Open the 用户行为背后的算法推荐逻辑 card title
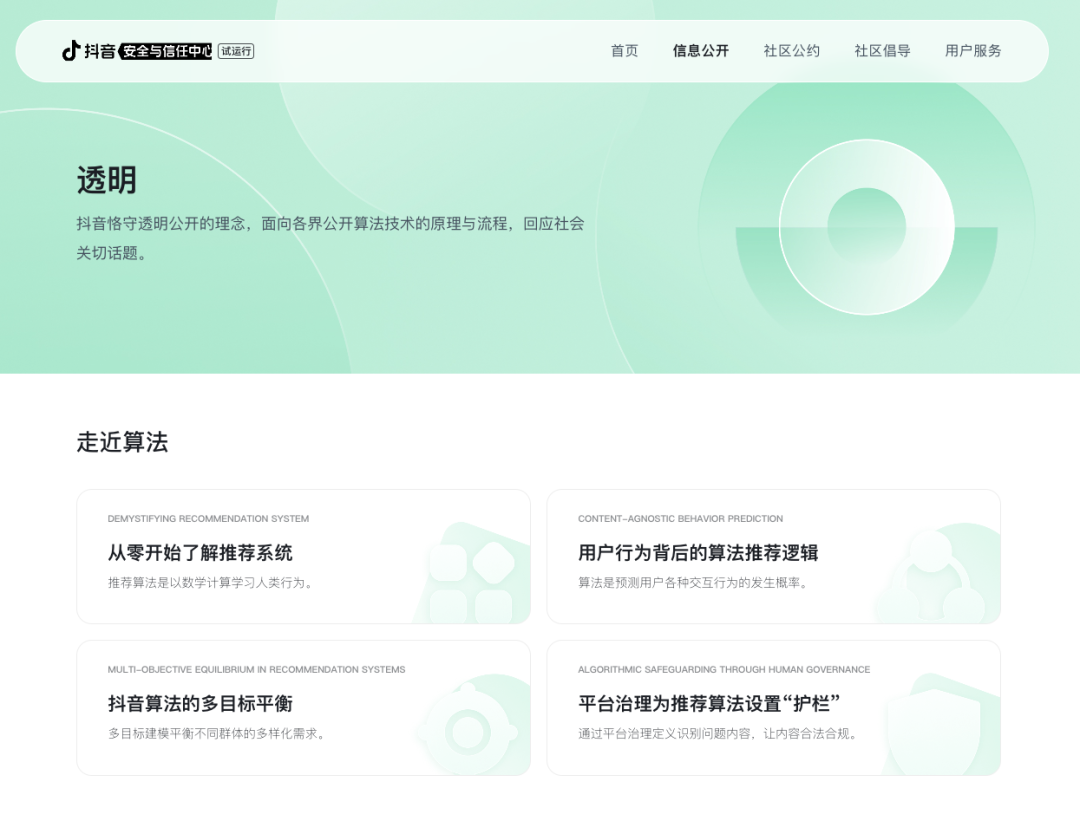 (698, 552)
